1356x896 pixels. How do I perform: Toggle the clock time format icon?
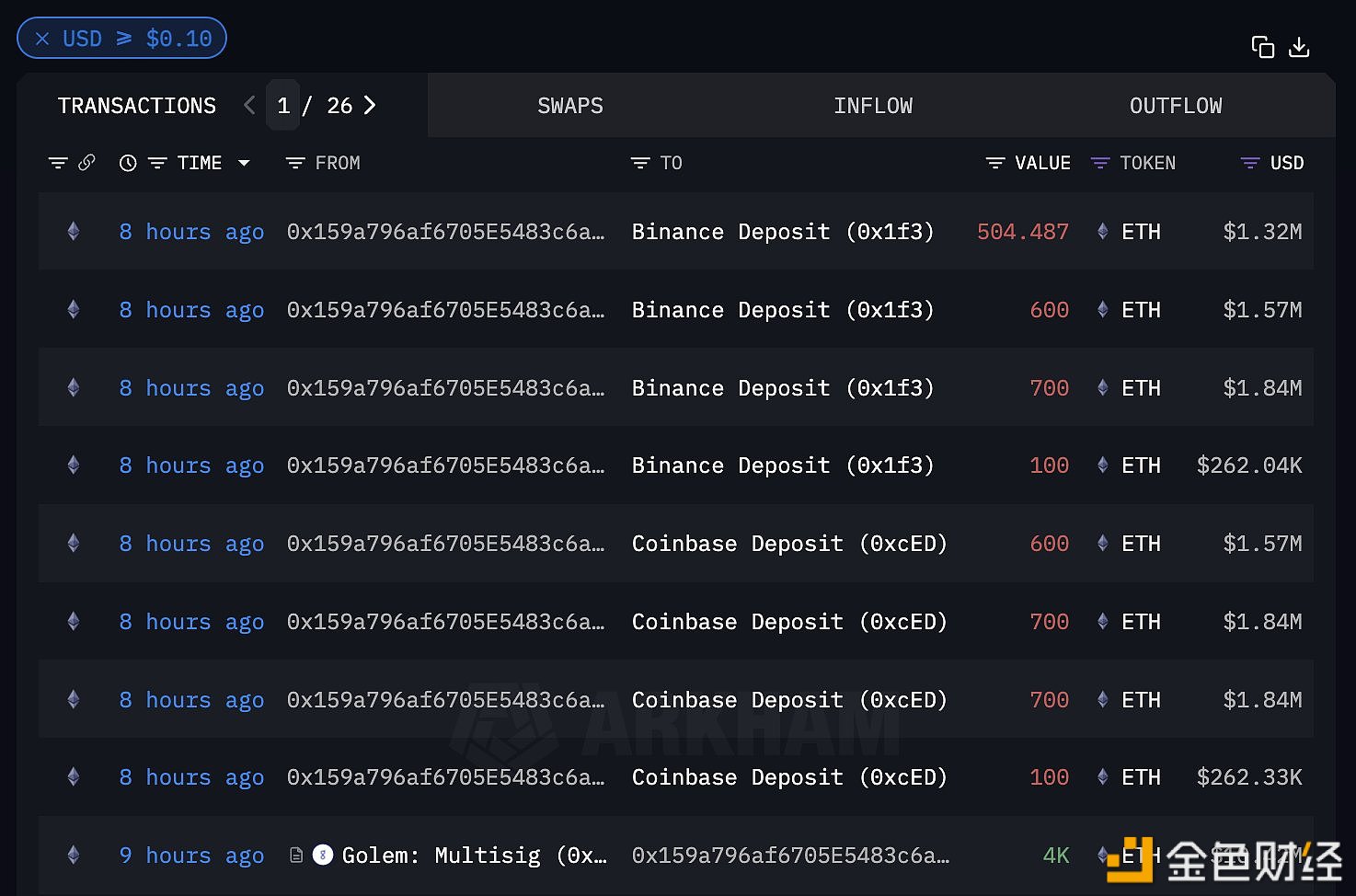[x=128, y=163]
